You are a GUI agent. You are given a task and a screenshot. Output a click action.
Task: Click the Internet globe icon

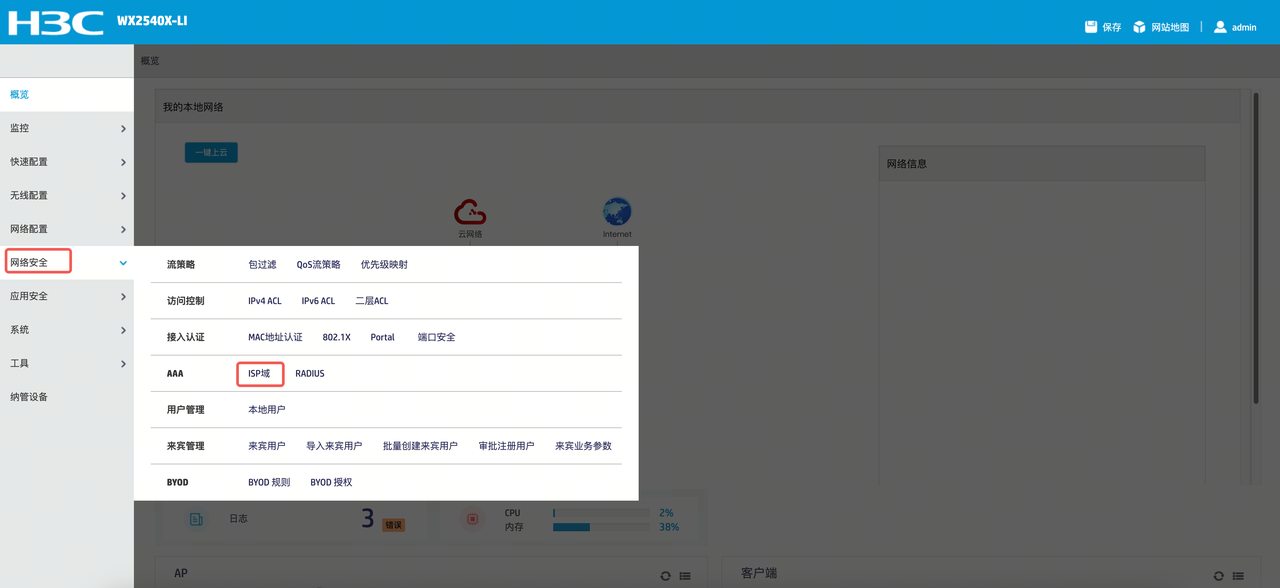[617, 212]
